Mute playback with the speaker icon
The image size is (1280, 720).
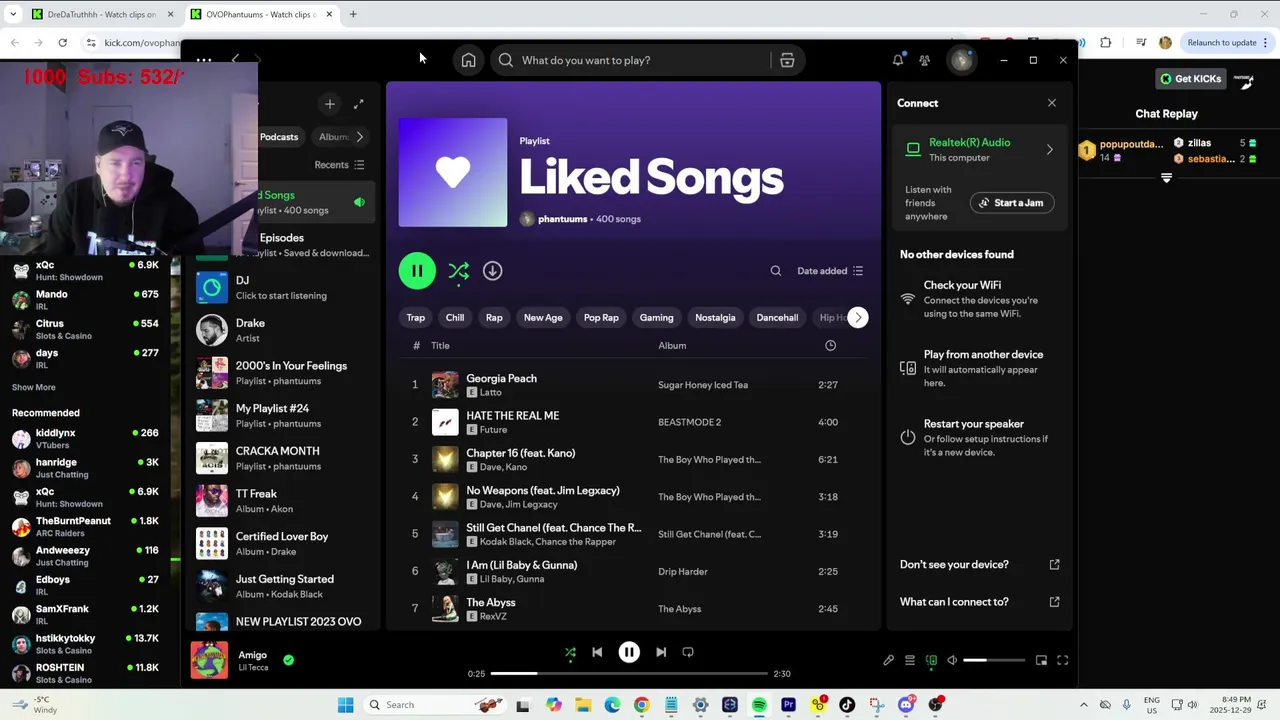click(952, 660)
